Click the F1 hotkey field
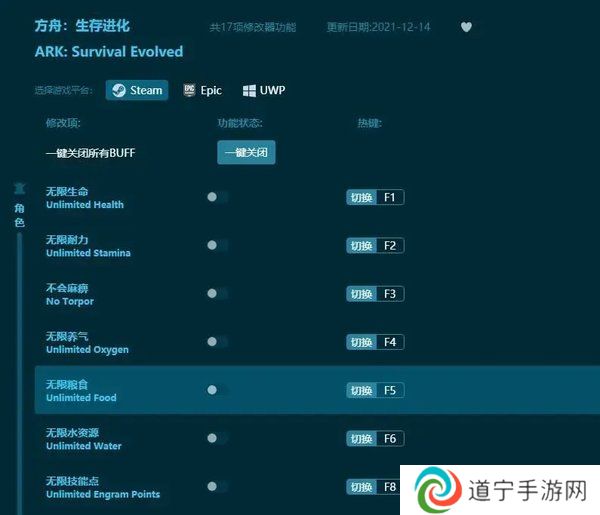The image size is (600, 515). click(390, 197)
